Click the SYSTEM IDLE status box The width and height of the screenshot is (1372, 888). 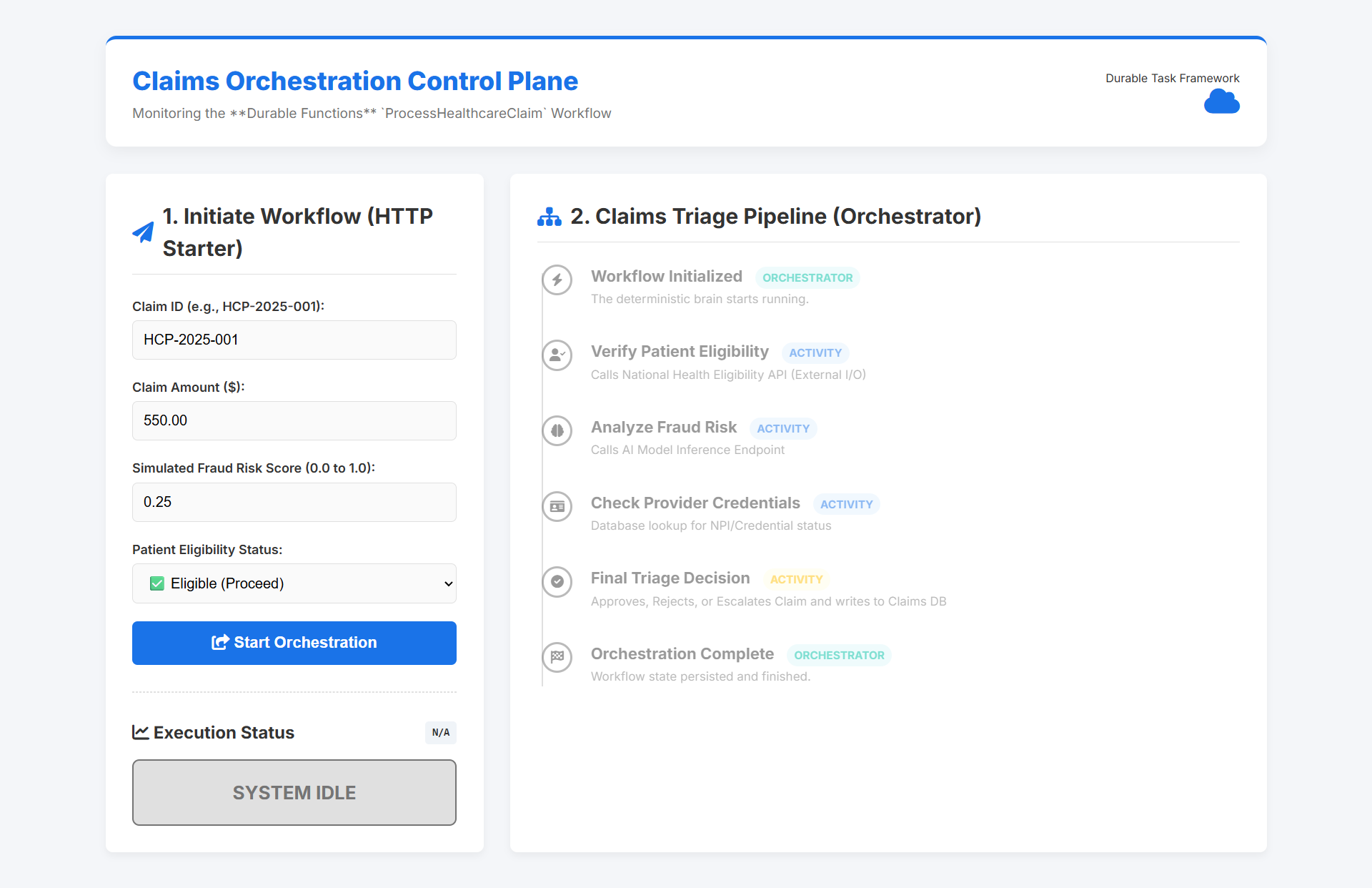click(x=294, y=792)
